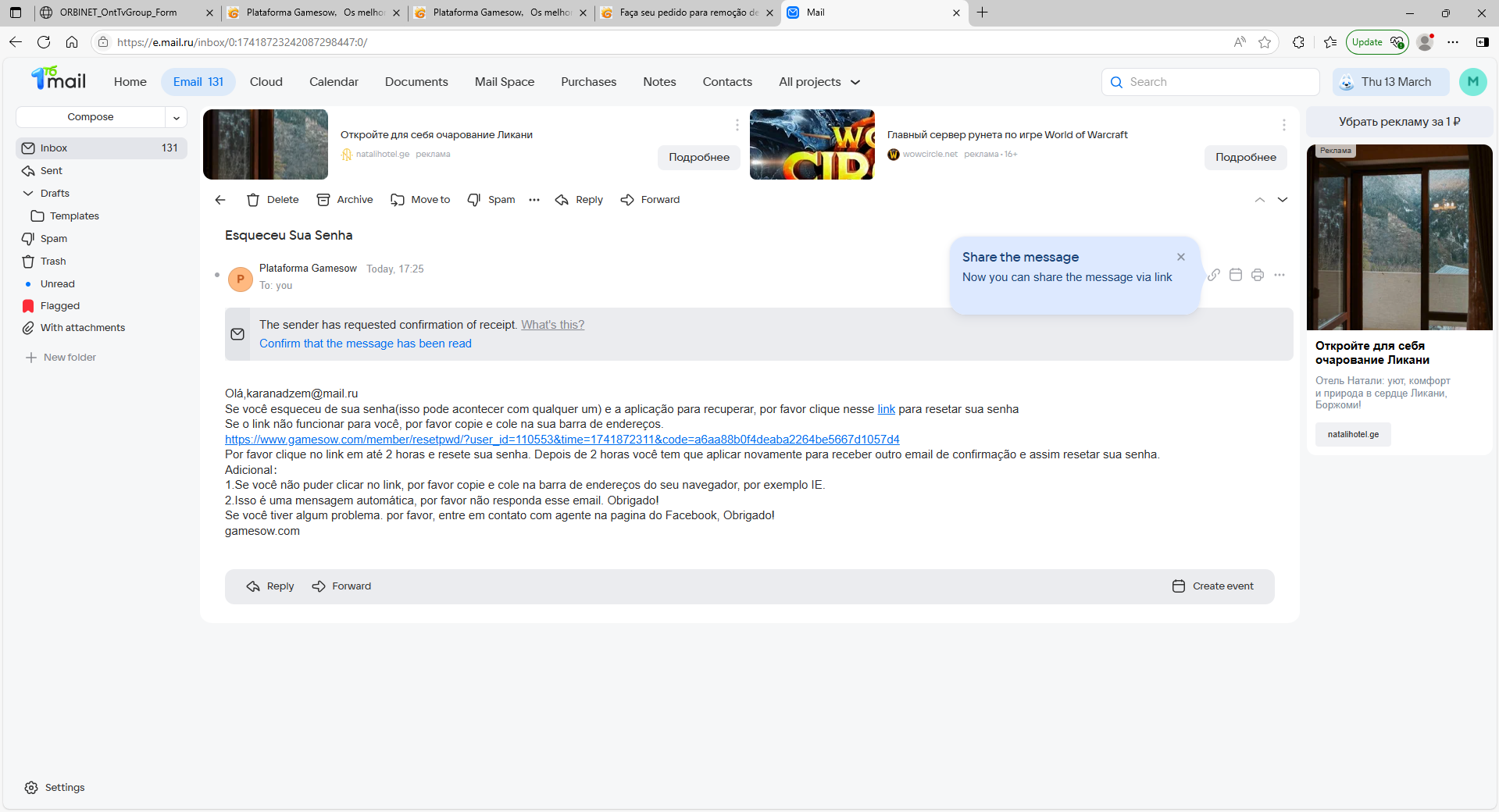The width and height of the screenshot is (1499, 812).
Task: Click the What's this? link
Action: 552,325
